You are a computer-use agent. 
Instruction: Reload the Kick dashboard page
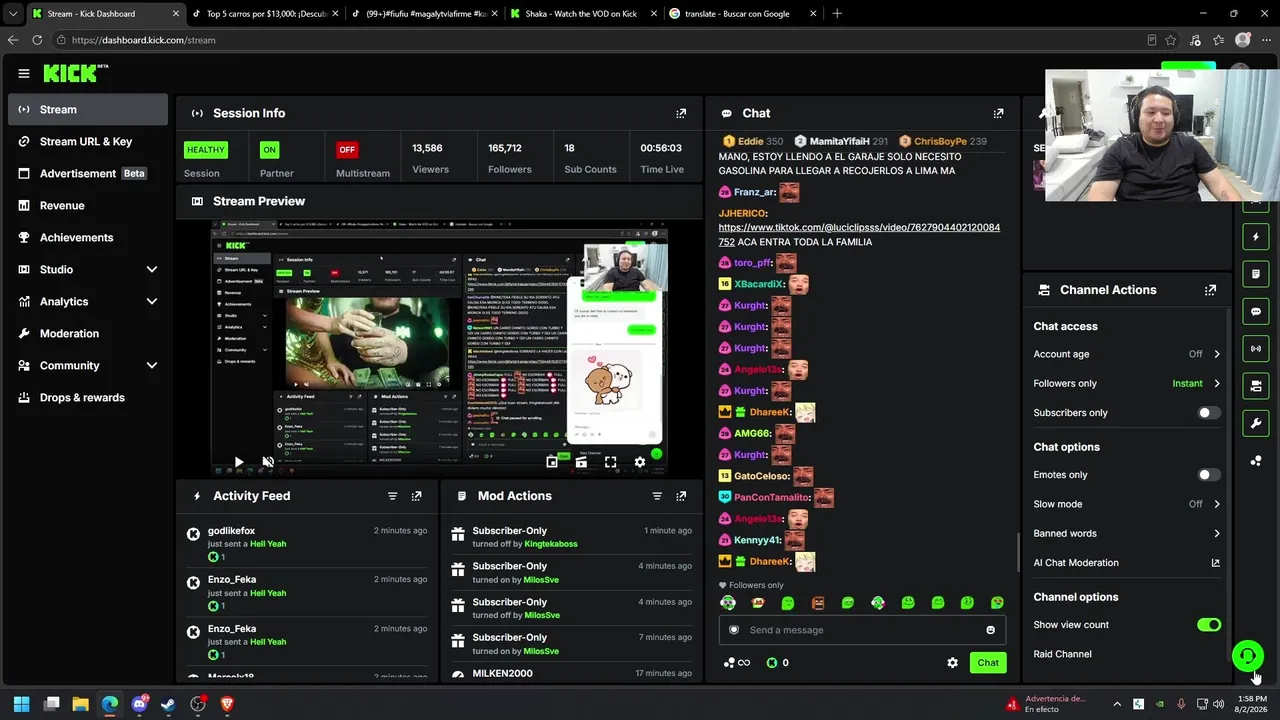(37, 40)
